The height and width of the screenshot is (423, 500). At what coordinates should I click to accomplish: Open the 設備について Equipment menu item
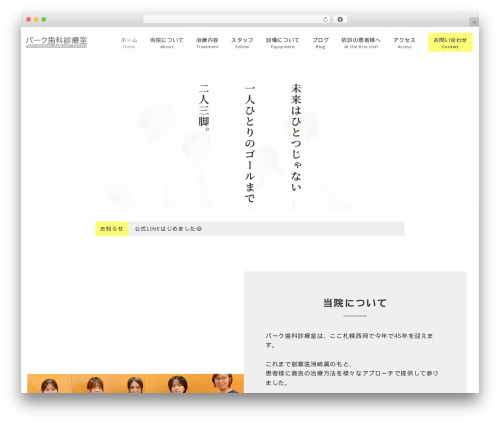point(282,43)
